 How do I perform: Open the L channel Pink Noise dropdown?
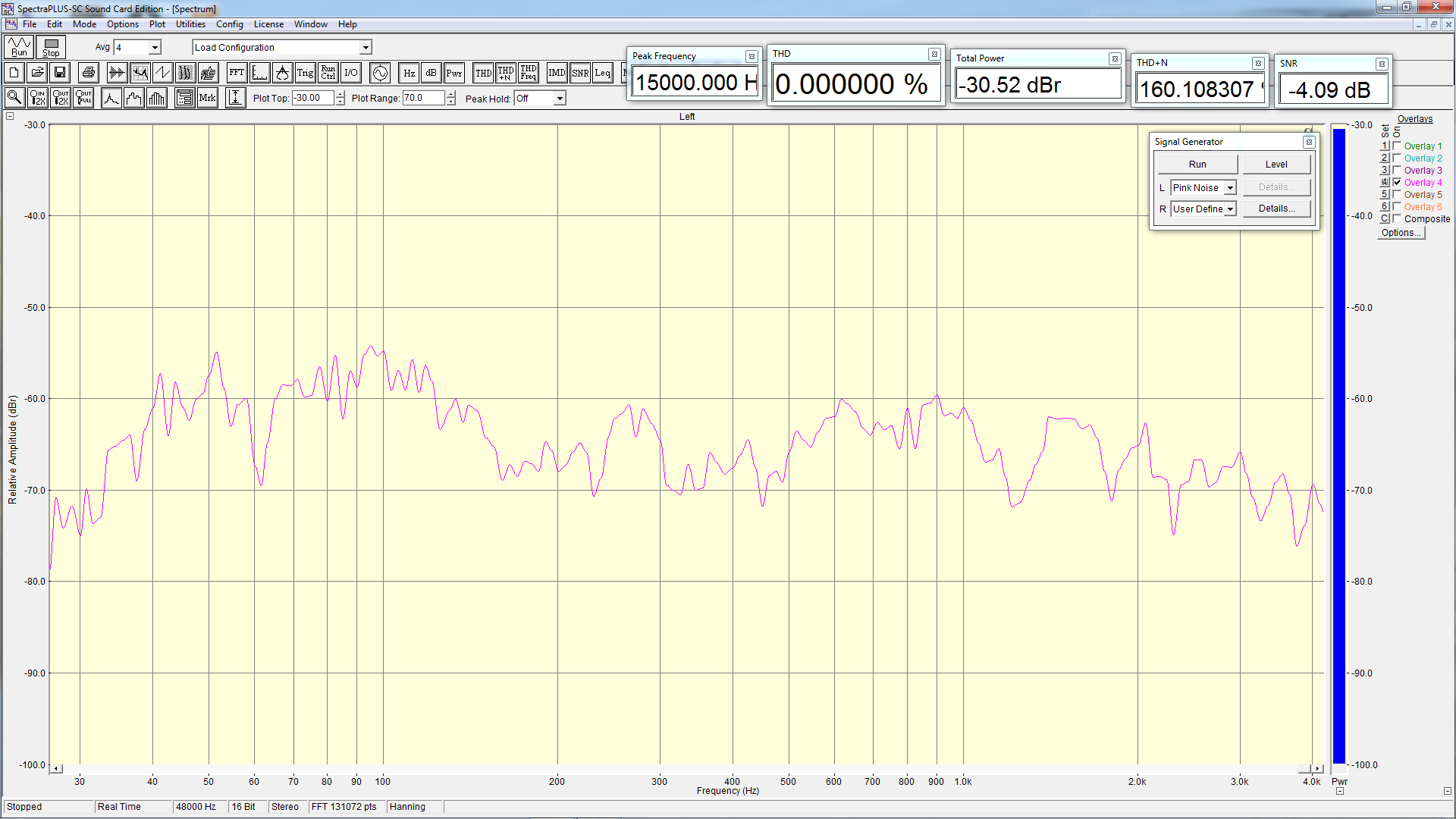(1230, 188)
